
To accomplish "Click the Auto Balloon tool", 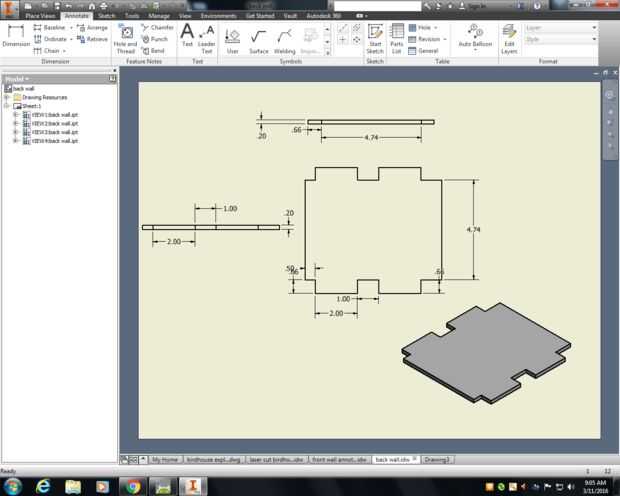I will [475, 36].
